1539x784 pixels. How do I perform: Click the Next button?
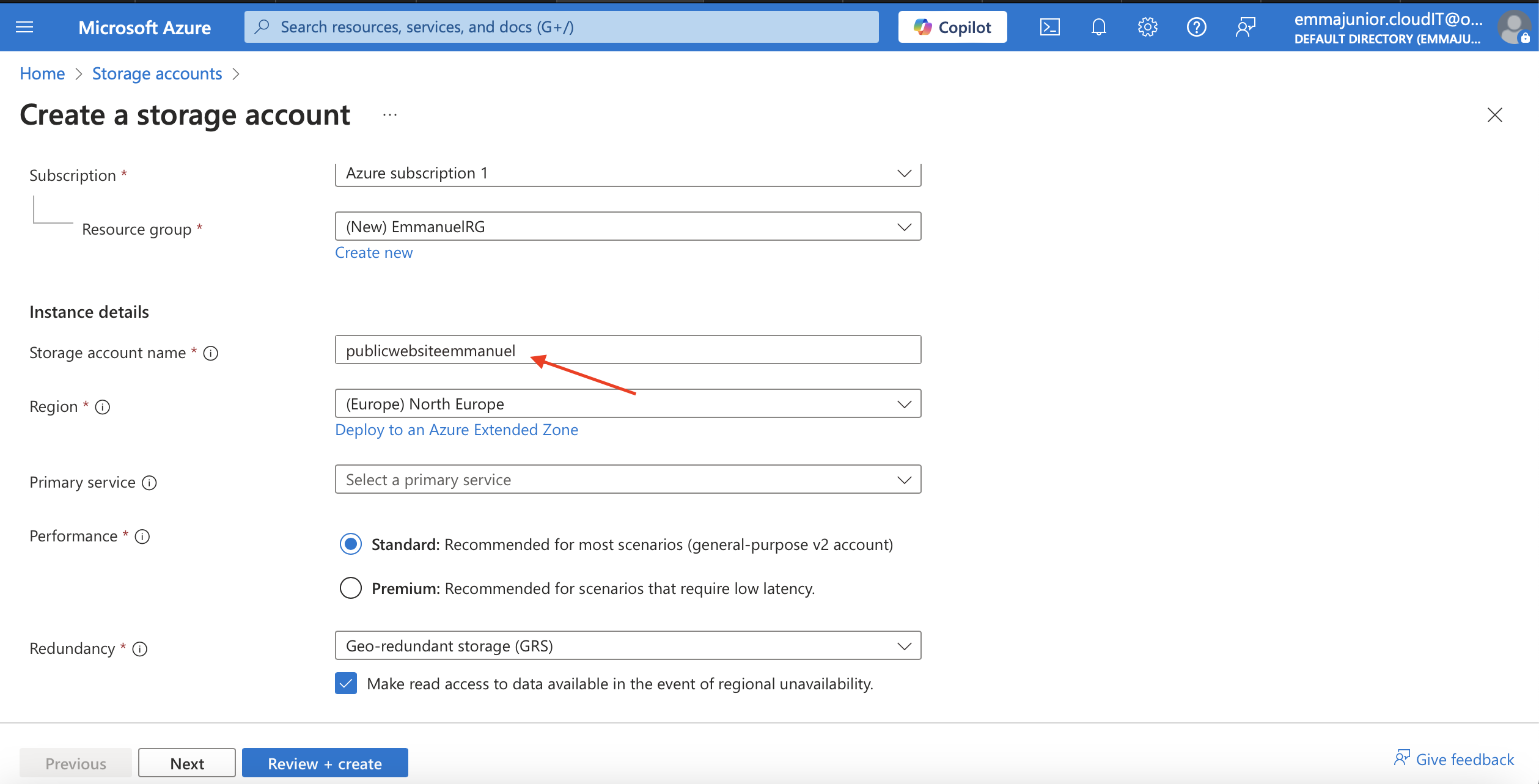(x=187, y=763)
